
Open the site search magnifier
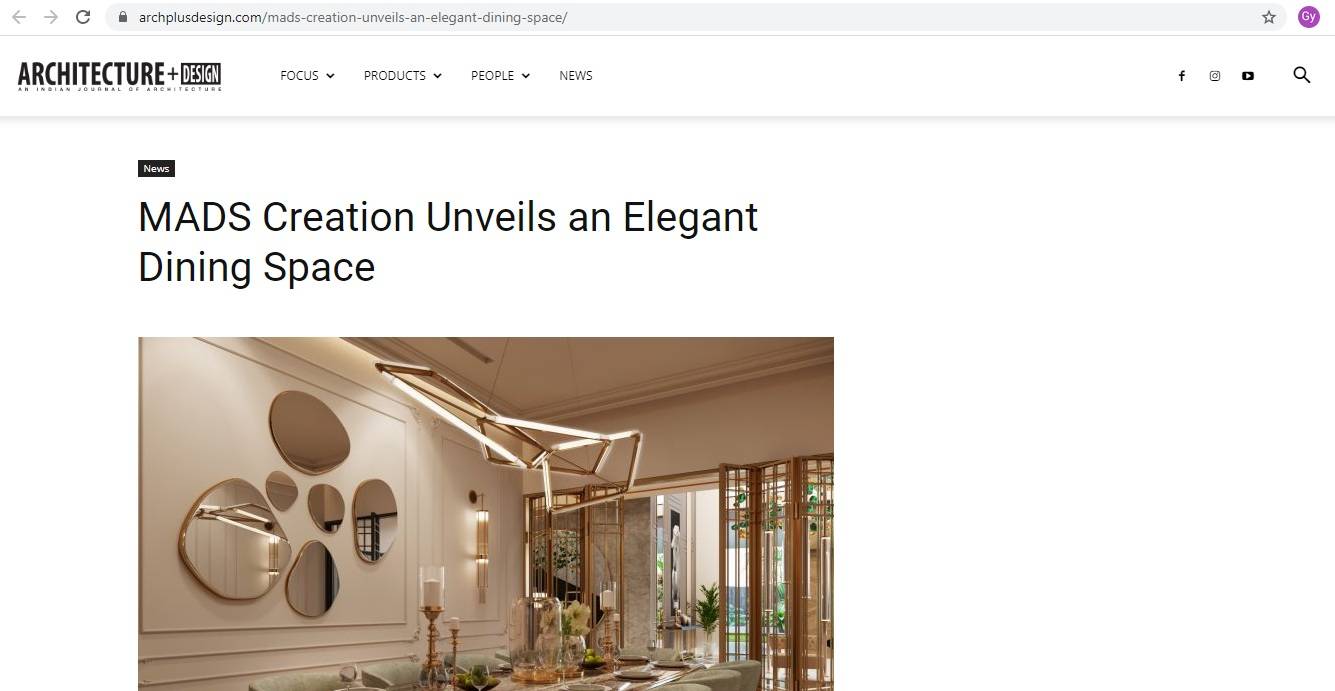tap(1301, 75)
